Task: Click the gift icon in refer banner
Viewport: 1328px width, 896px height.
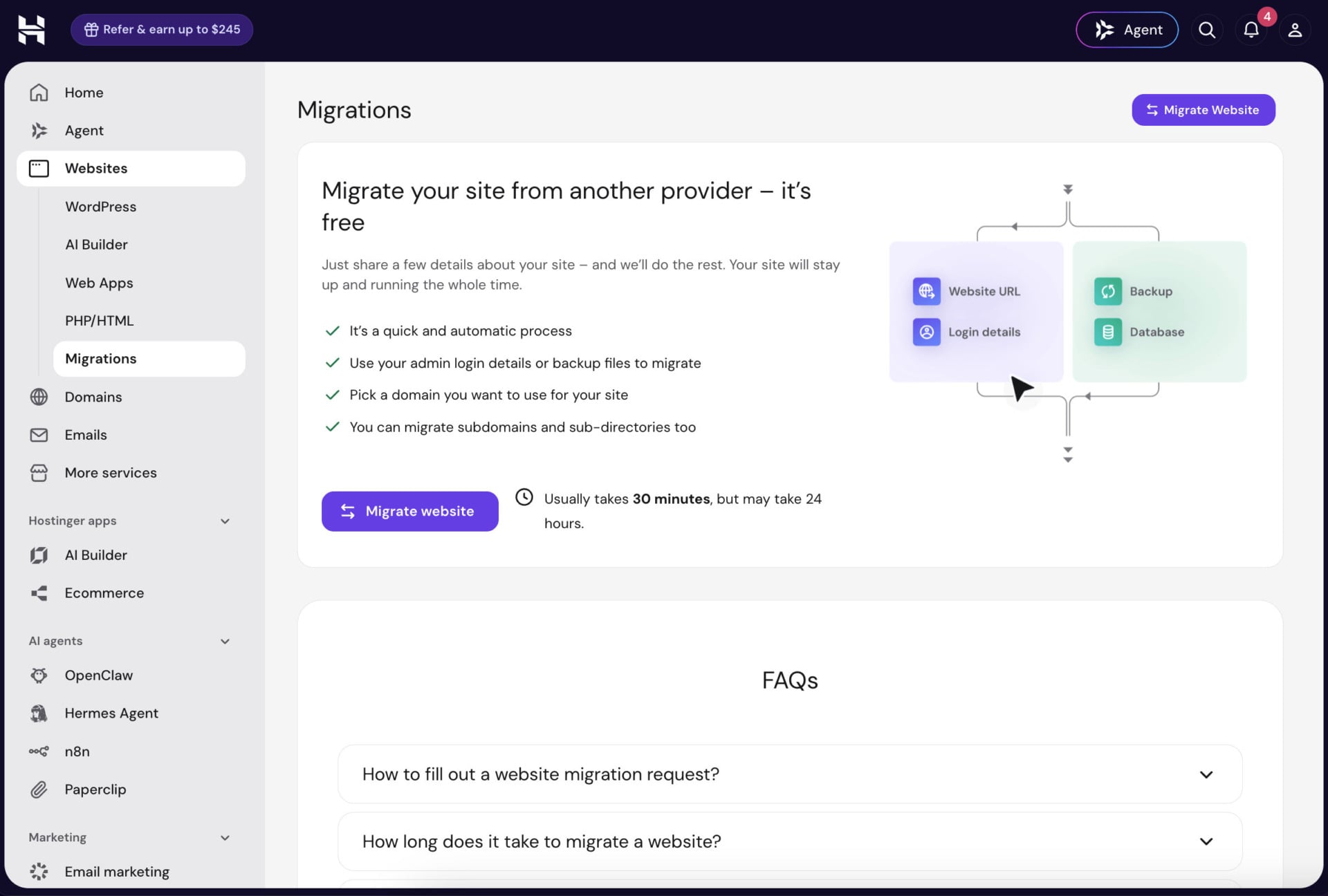Action: tap(91, 30)
